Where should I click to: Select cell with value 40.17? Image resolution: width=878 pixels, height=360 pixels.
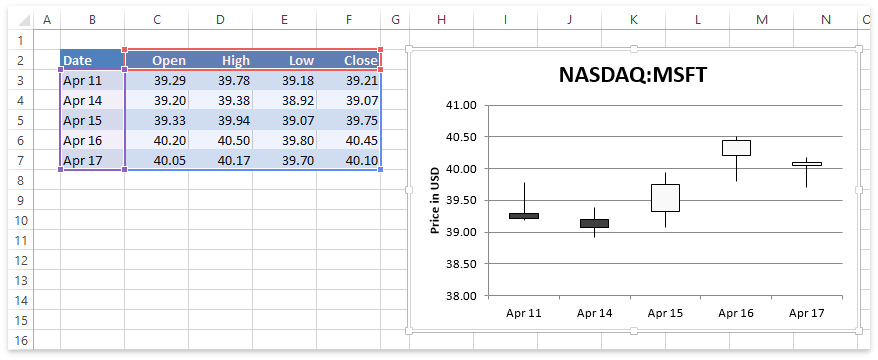pos(221,160)
